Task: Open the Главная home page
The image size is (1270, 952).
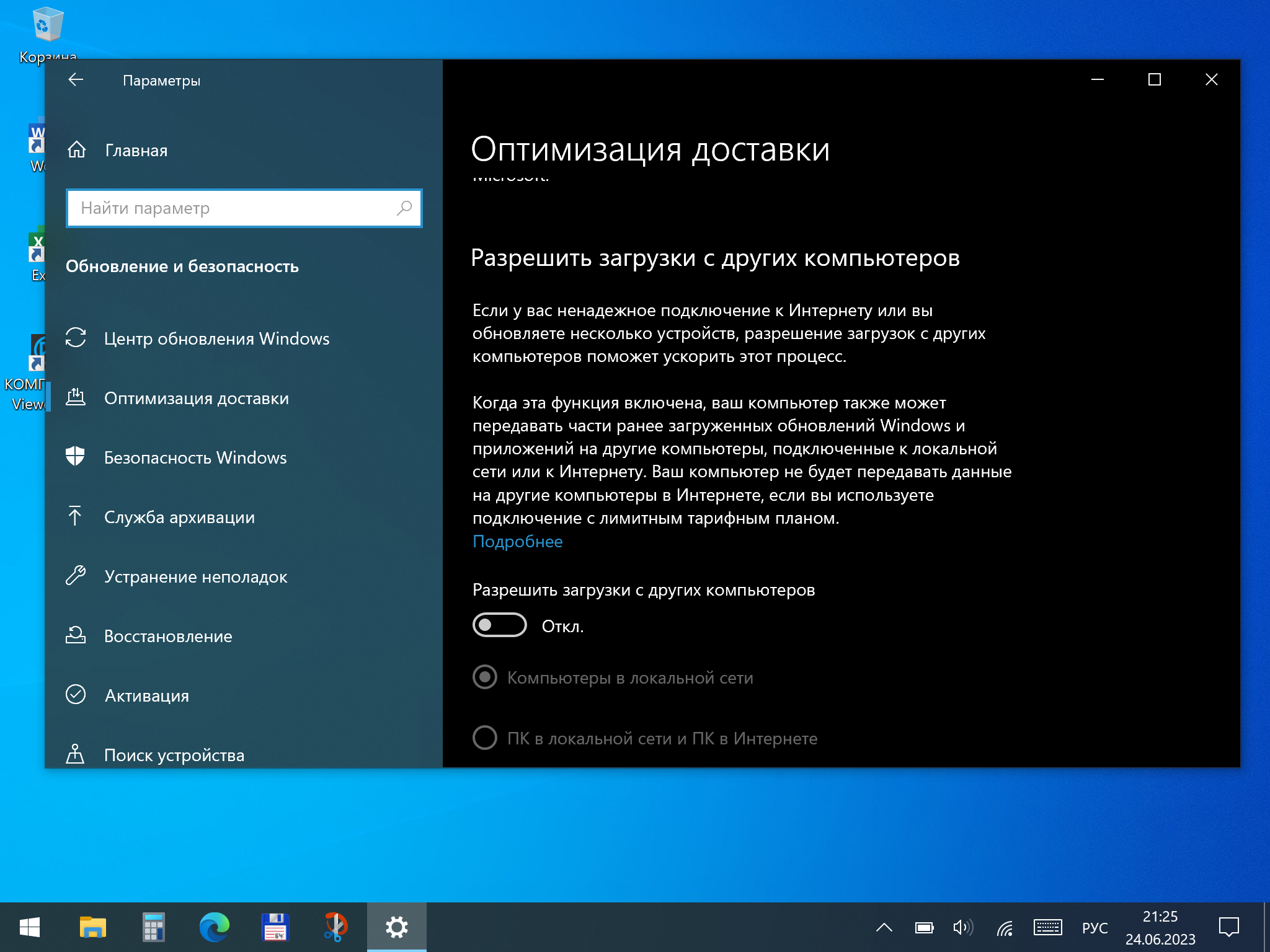Action: pos(118,150)
